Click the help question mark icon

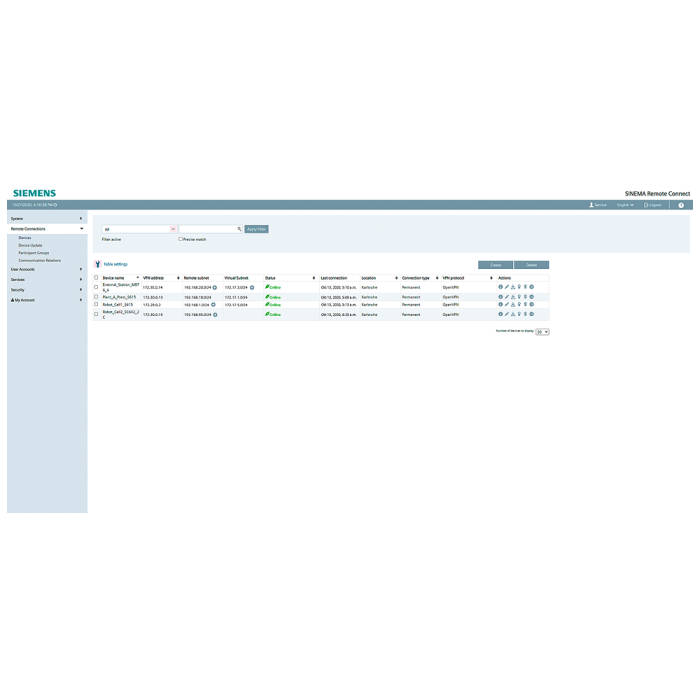point(681,205)
